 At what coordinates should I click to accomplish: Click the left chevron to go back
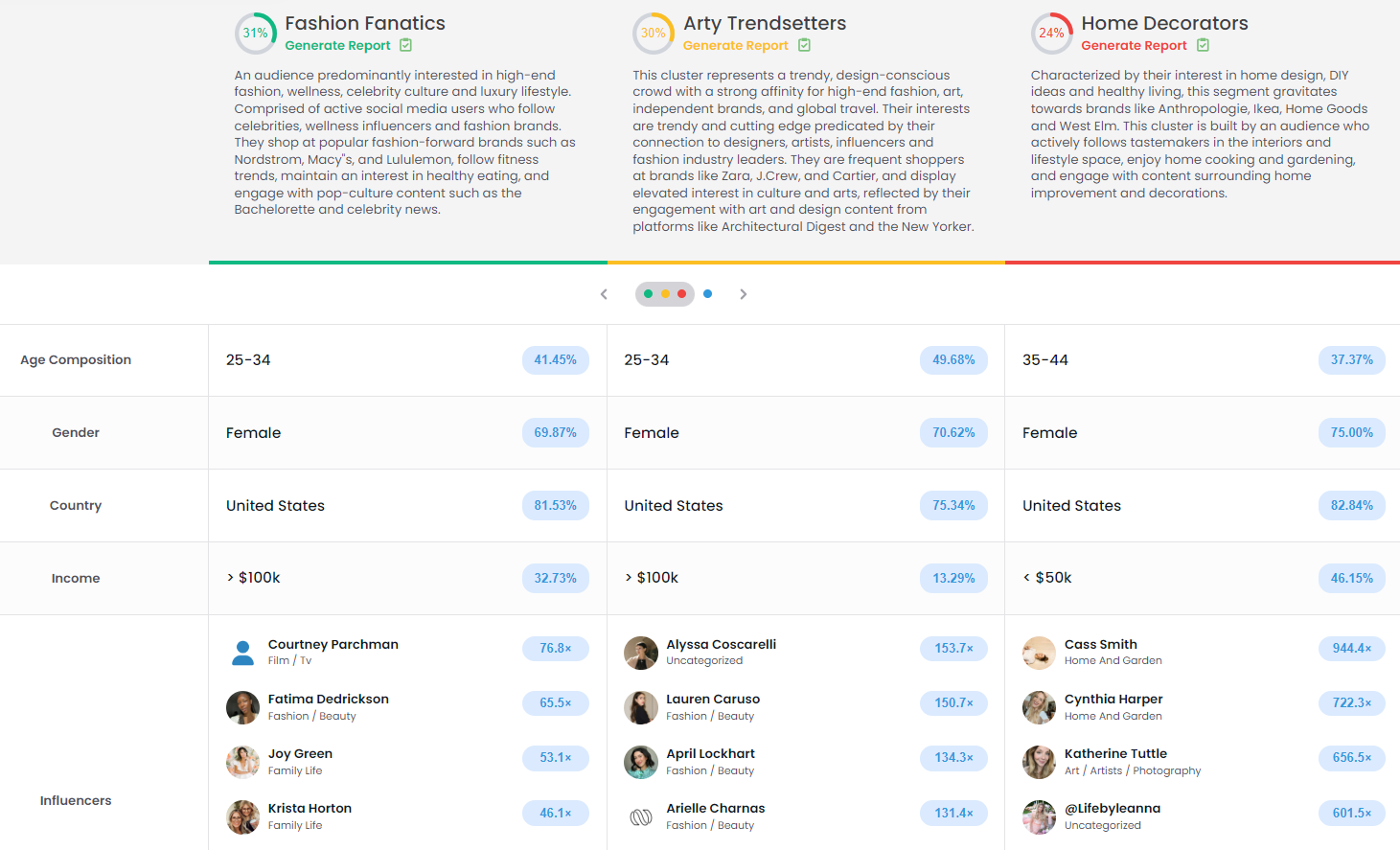[604, 294]
